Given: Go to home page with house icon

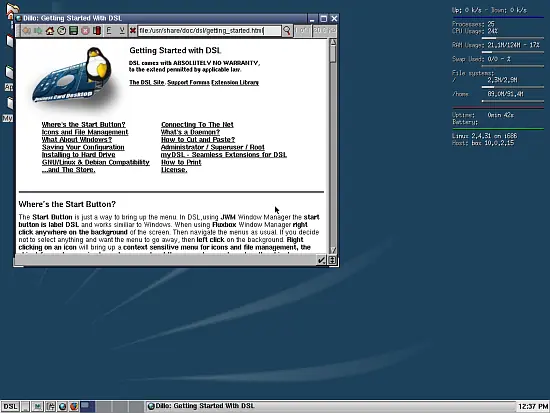Looking at the screenshot, I should click(x=50, y=31).
